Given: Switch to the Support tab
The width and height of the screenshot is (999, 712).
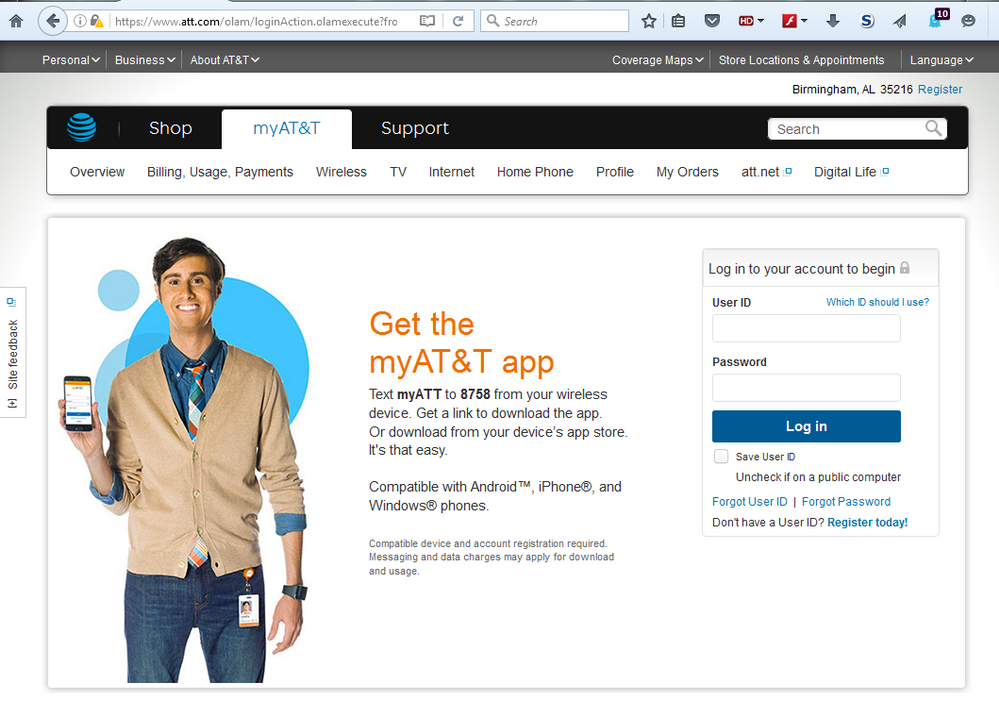Looking at the screenshot, I should (414, 128).
